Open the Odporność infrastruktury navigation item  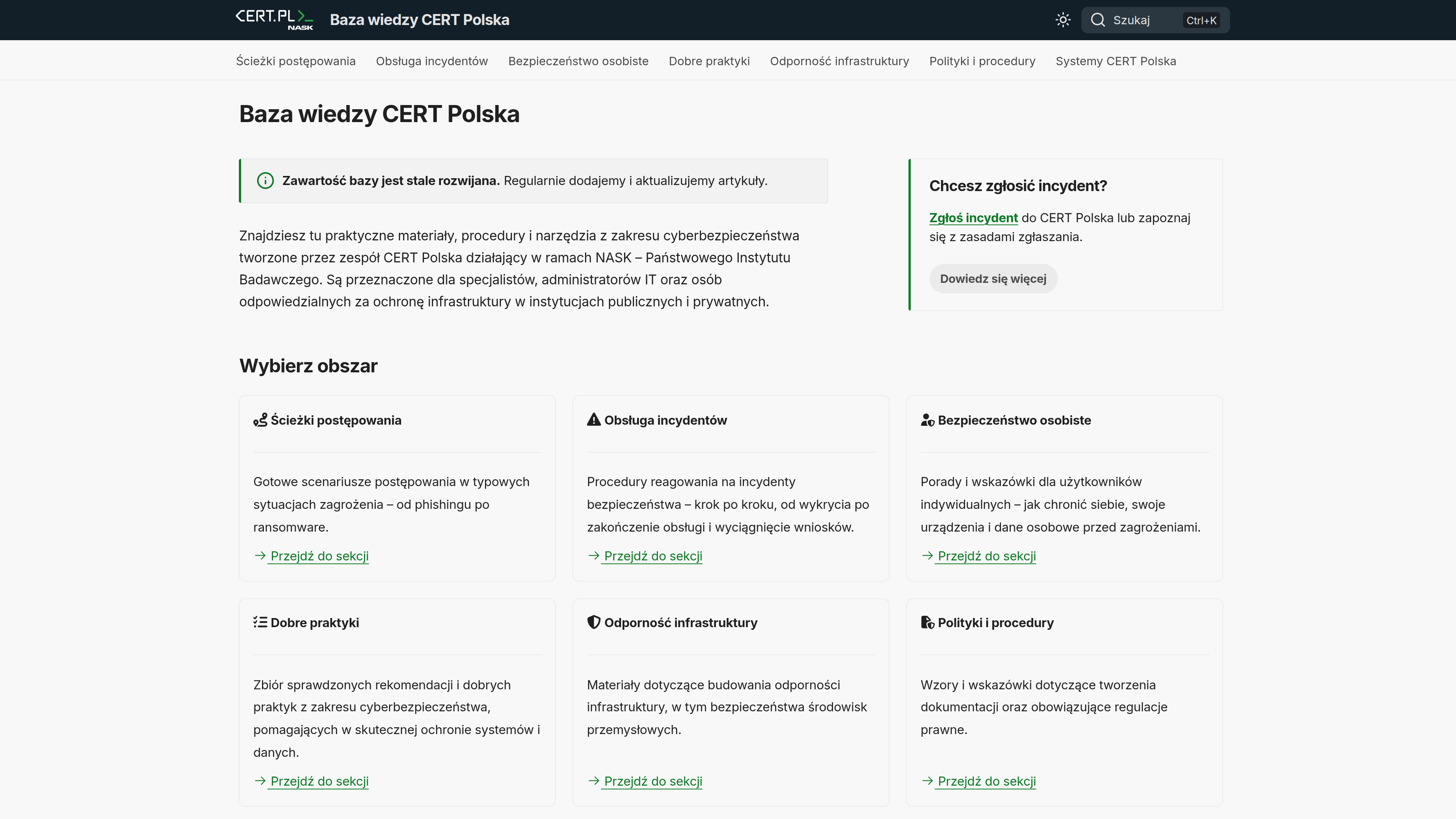(839, 61)
